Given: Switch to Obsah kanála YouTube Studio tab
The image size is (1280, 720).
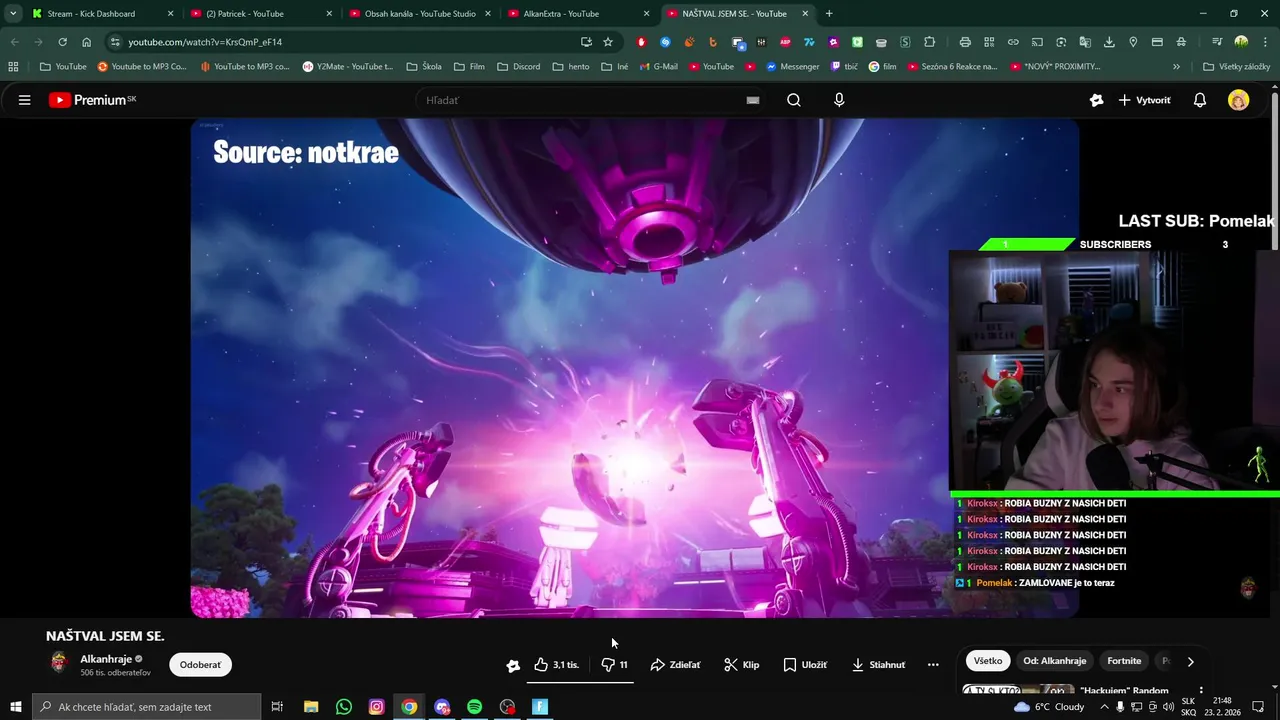Looking at the screenshot, I should [x=419, y=14].
